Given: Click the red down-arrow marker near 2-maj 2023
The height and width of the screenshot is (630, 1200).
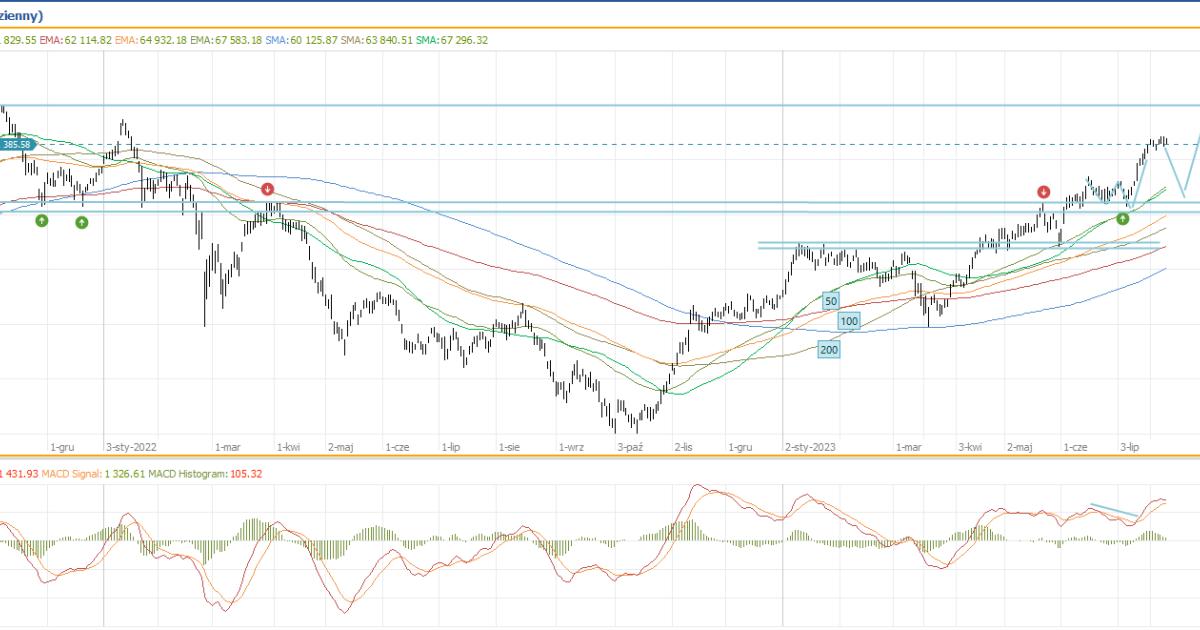Looking at the screenshot, I should (1043, 191).
